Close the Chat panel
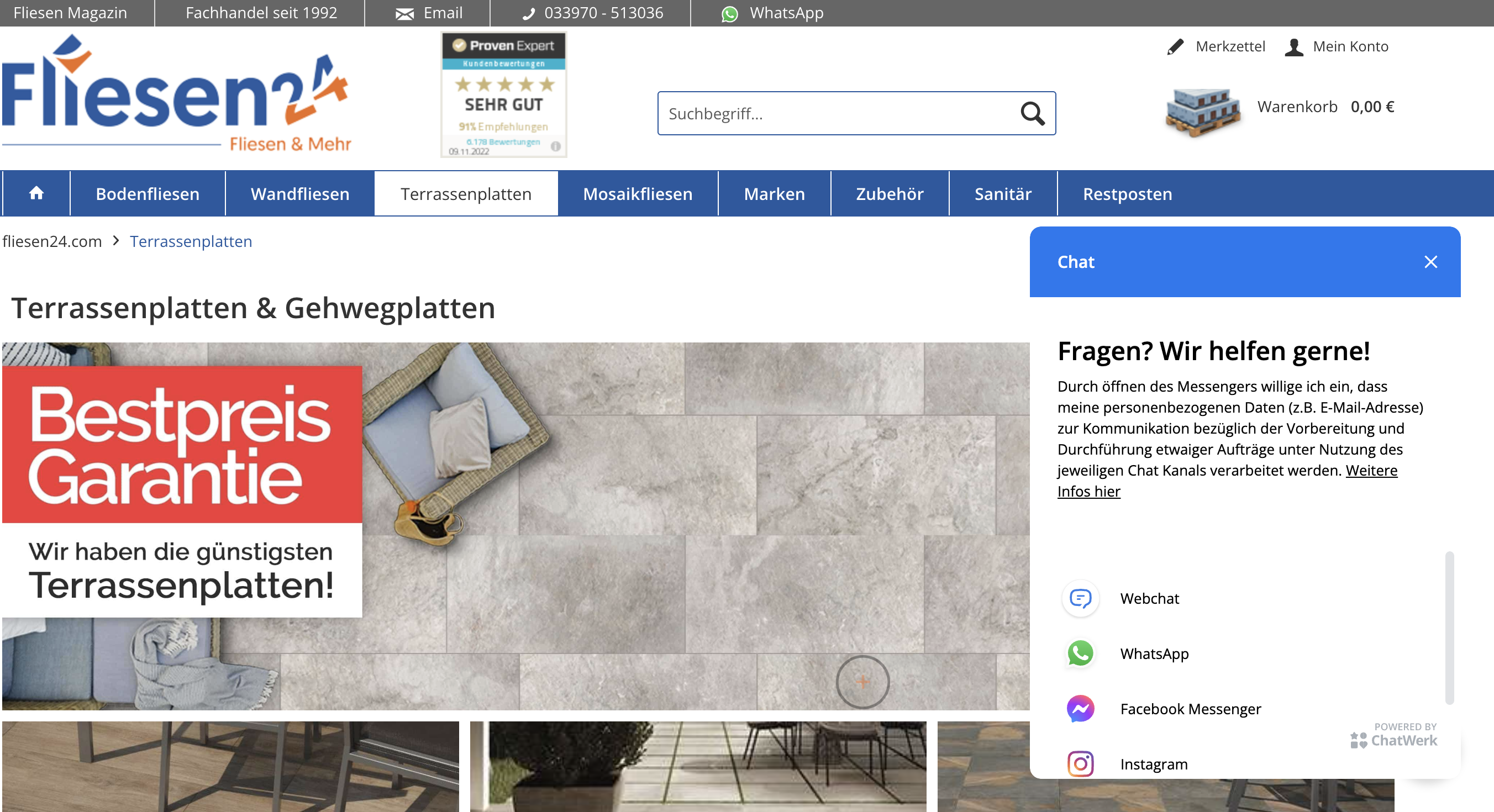The image size is (1494, 812). [1430, 262]
